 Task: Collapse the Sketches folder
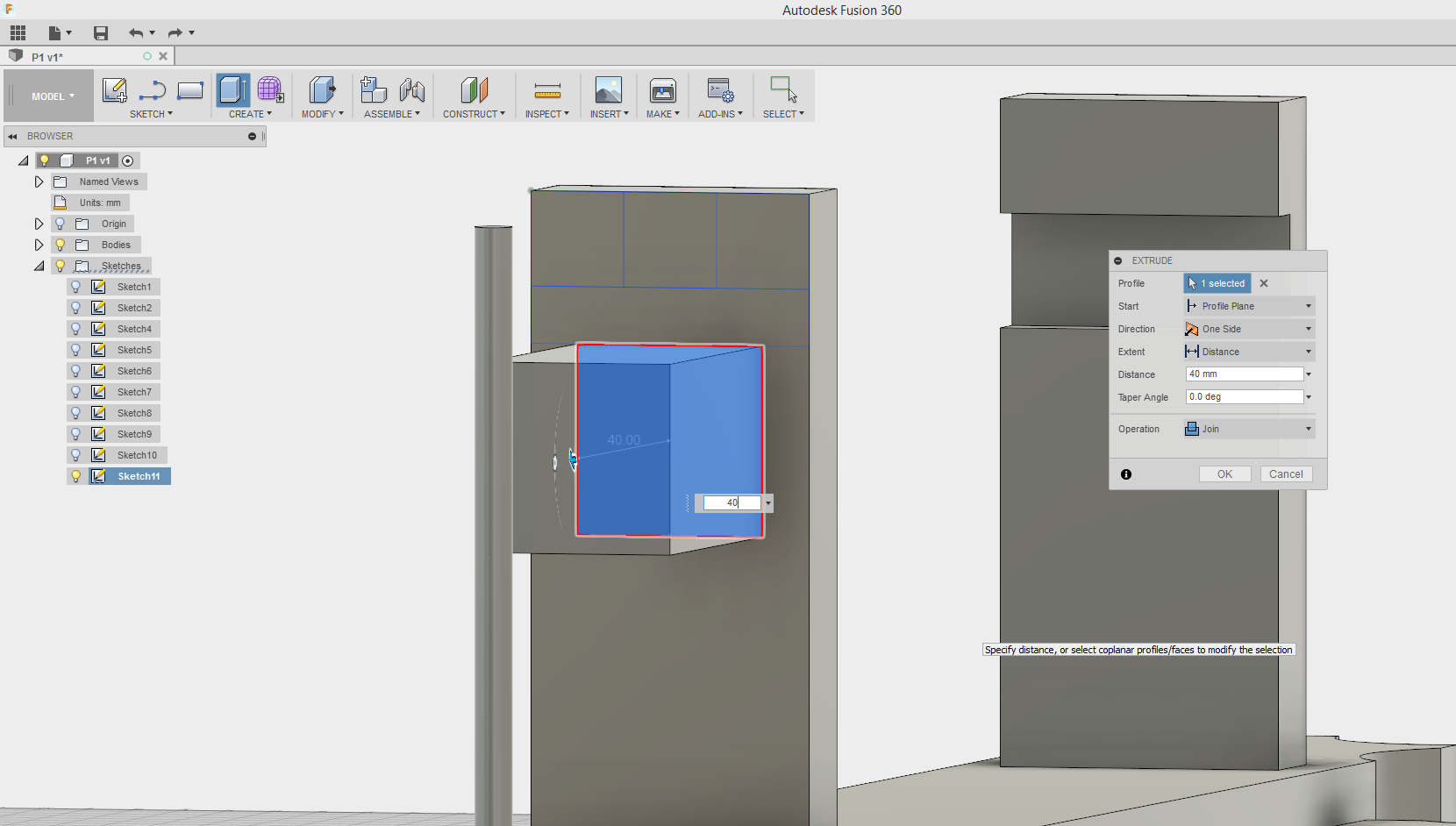point(39,266)
